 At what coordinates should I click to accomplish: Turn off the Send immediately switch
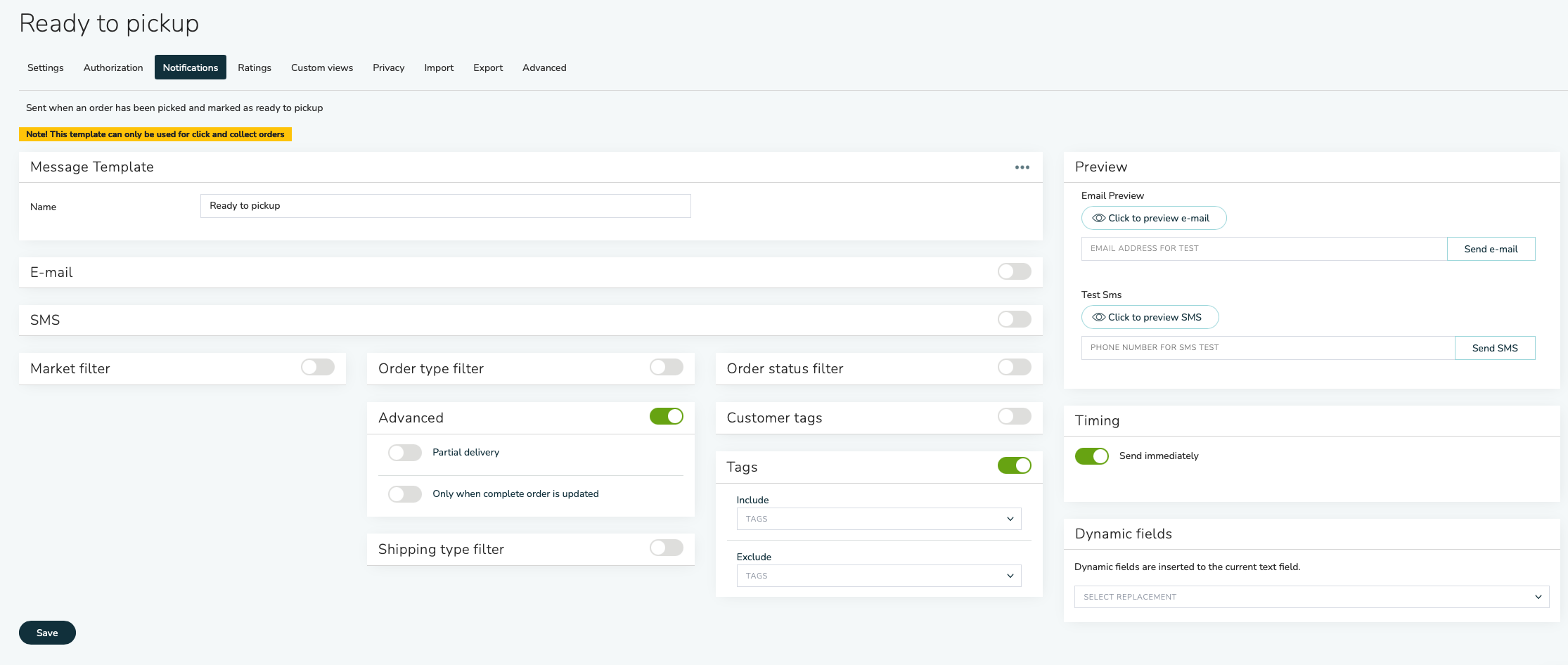1091,456
